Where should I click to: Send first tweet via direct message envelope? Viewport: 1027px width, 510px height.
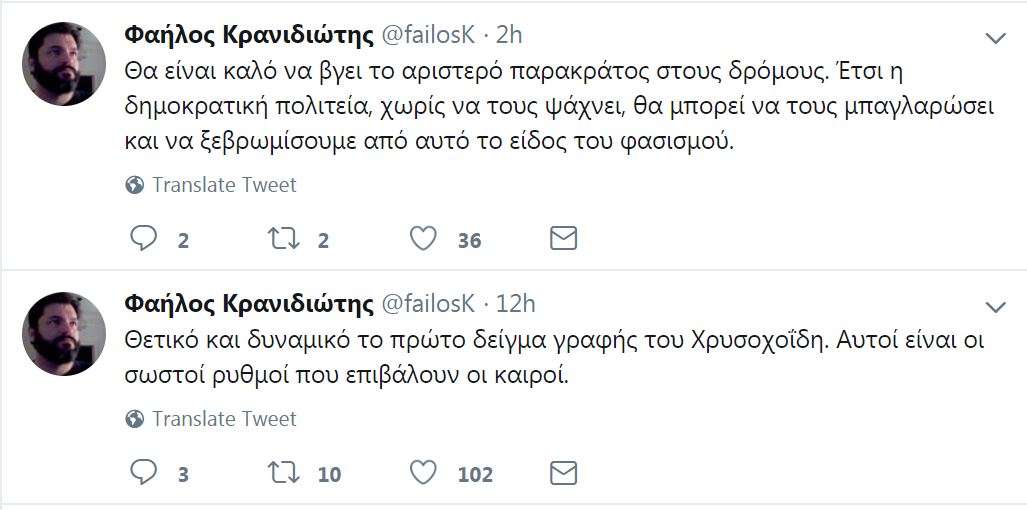pyautogui.click(x=564, y=239)
